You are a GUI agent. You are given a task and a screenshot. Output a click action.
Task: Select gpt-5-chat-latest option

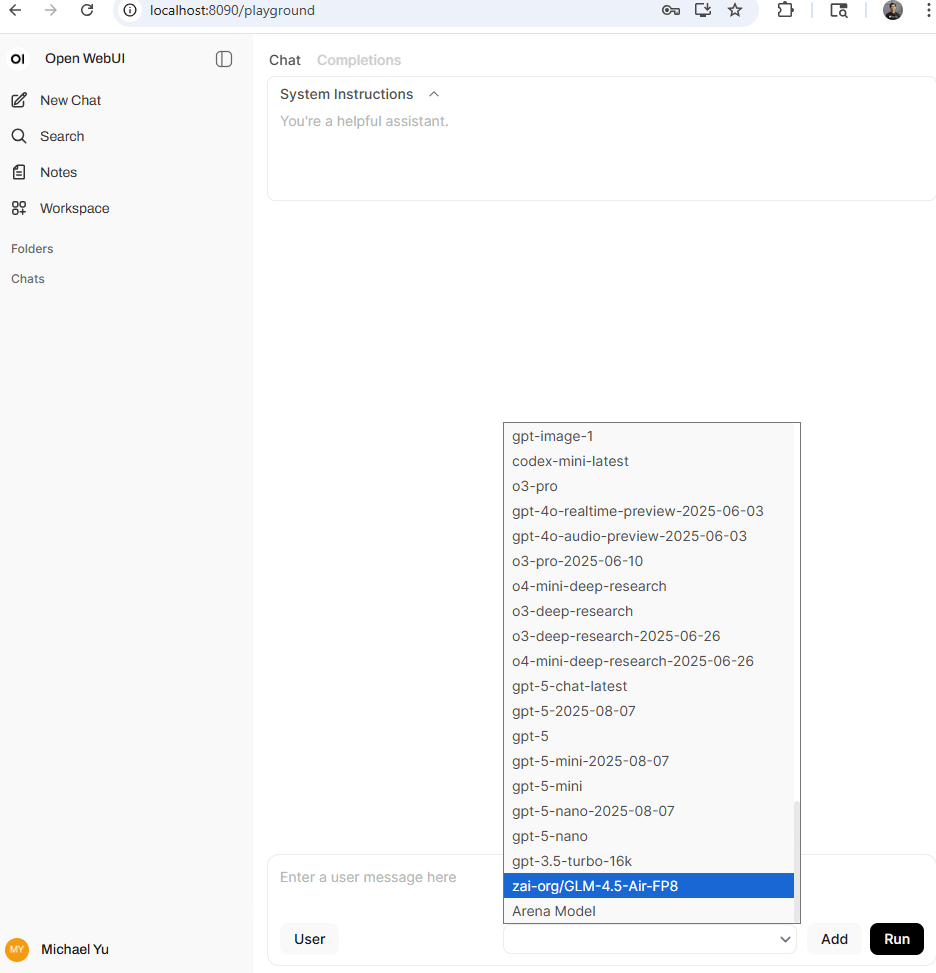click(x=649, y=686)
